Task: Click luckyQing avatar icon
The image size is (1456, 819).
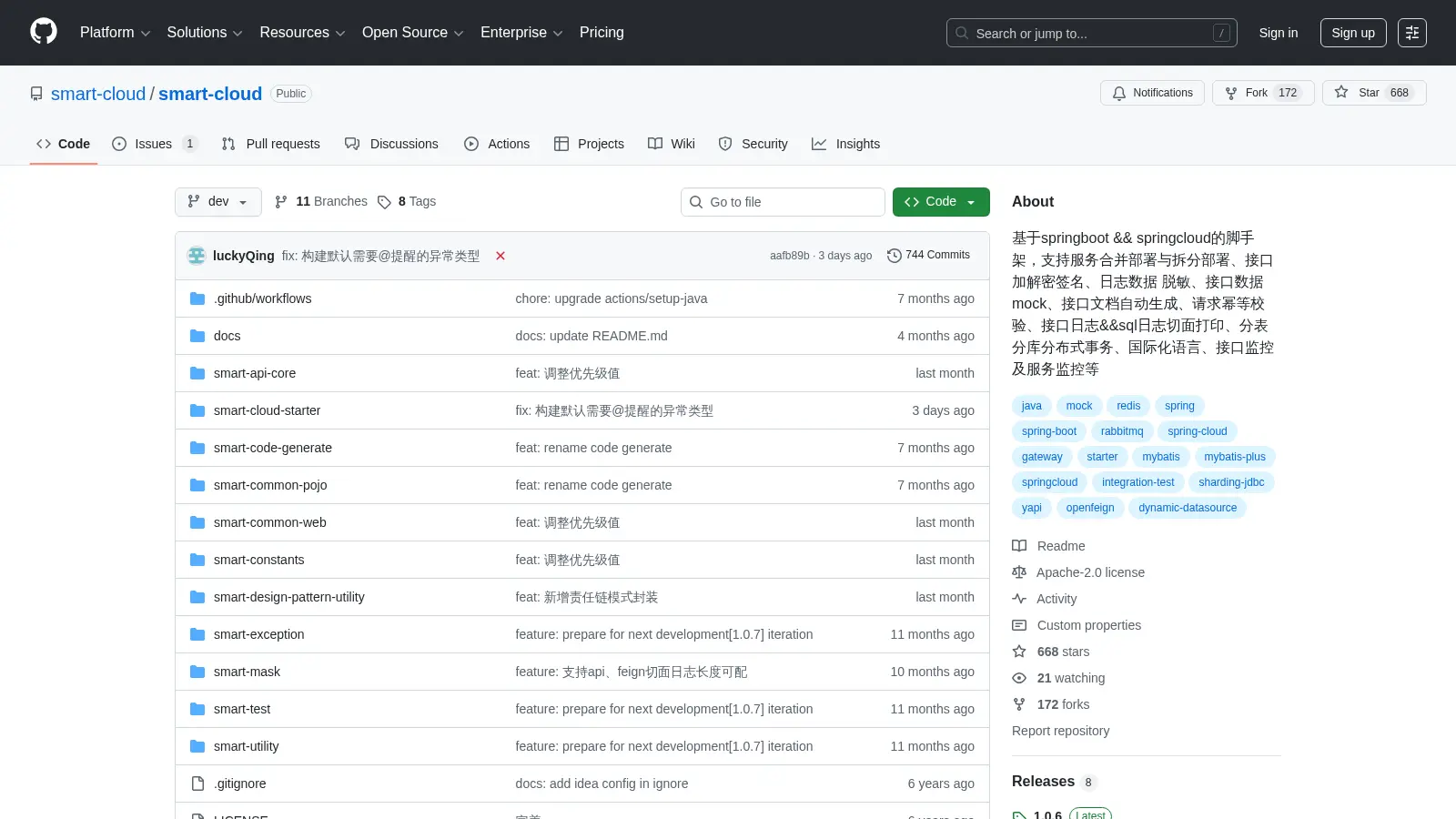Action: (x=197, y=256)
